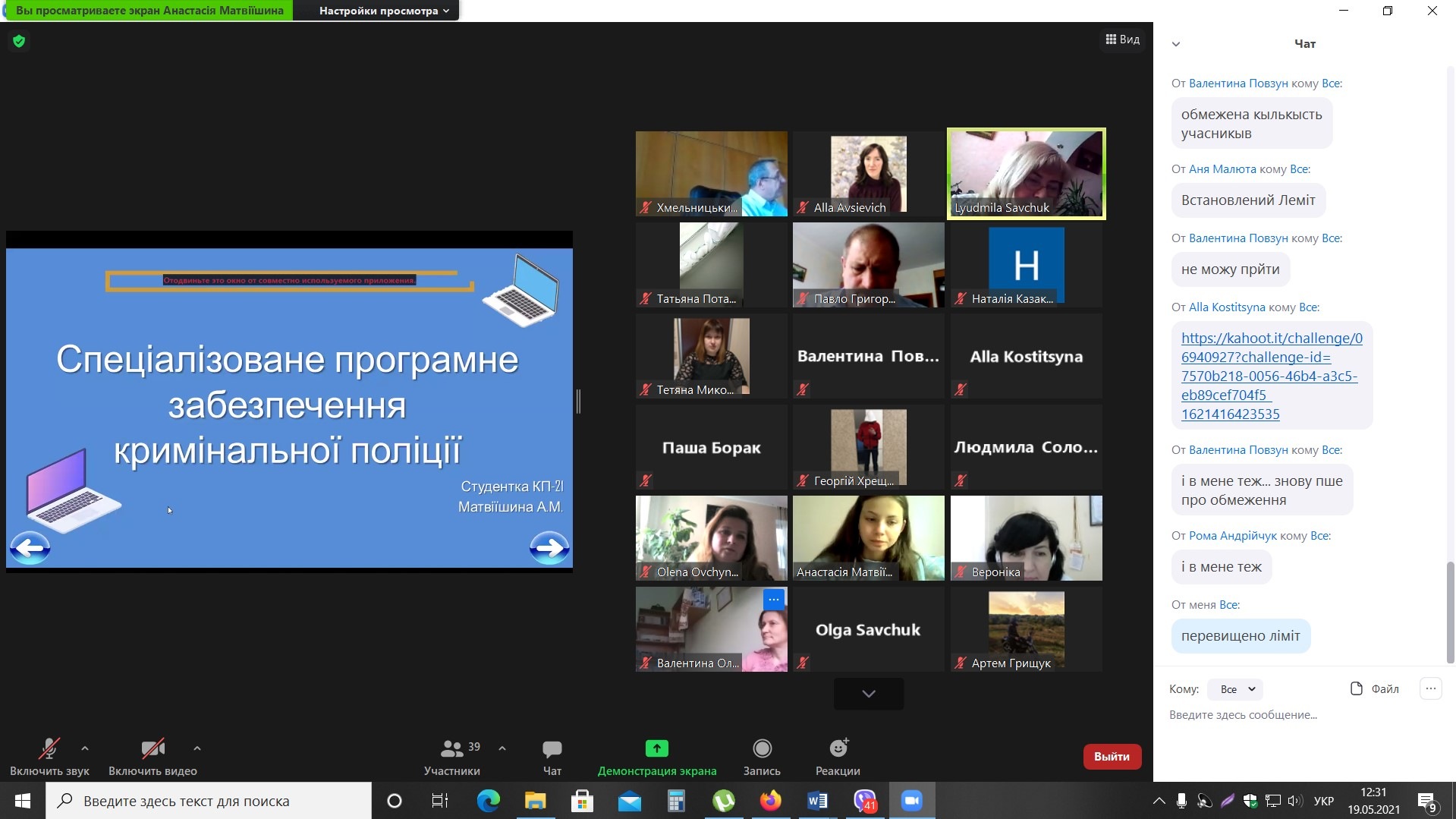The image size is (1456, 819).
Task: Click the File (Файл) attachment icon
Action: [x=1357, y=688]
